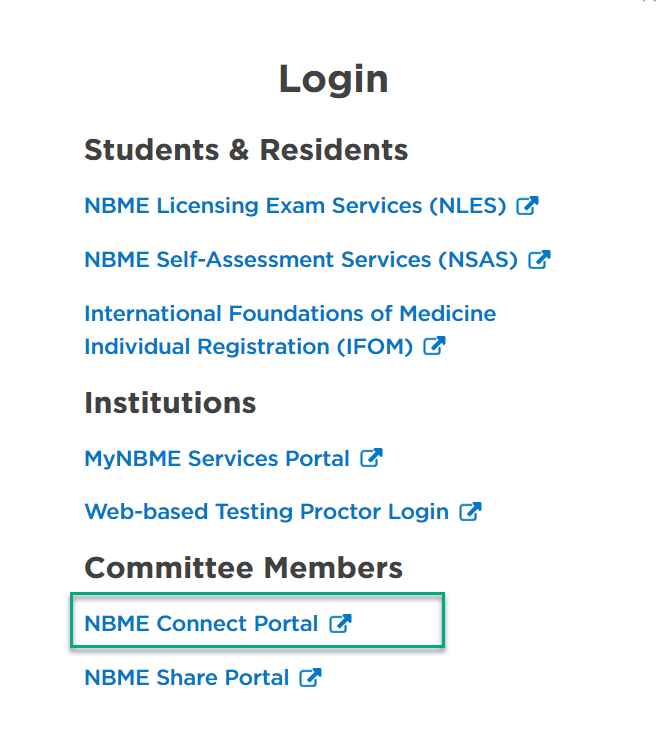Image resolution: width=659 pixels, height=741 pixels.
Task: Click external-link icon beside NBME Share Portal
Action: (x=311, y=677)
